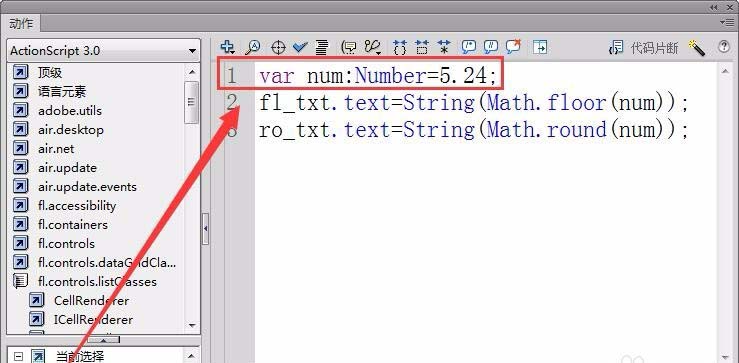Select the 动作 panel tab
The width and height of the screenshot is (739, 363).
click(21, 24)
